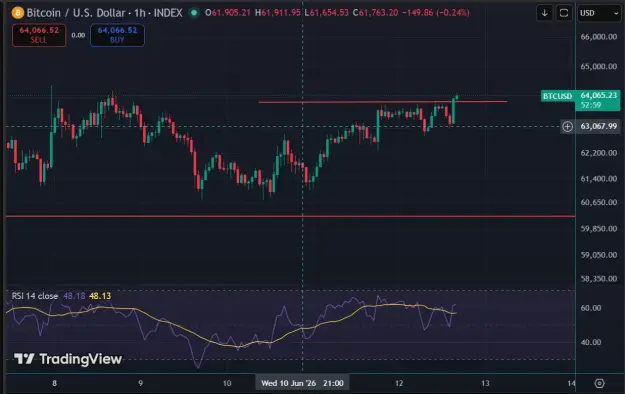Click the date 8 on time axis
This screenshot has width=625, height=394.
(x=55, y=383)
